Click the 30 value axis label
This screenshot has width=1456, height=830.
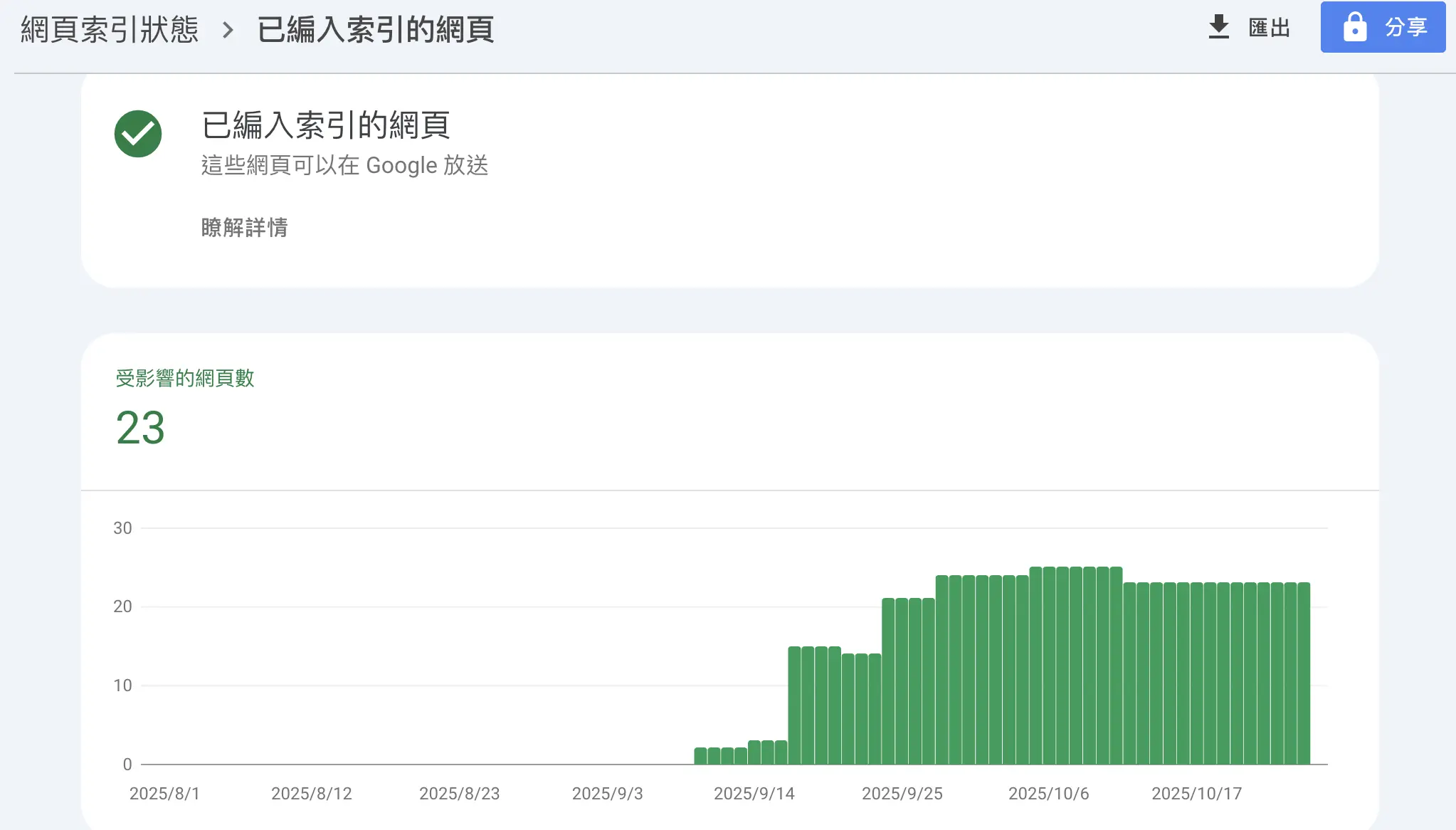tap(122, 528)
